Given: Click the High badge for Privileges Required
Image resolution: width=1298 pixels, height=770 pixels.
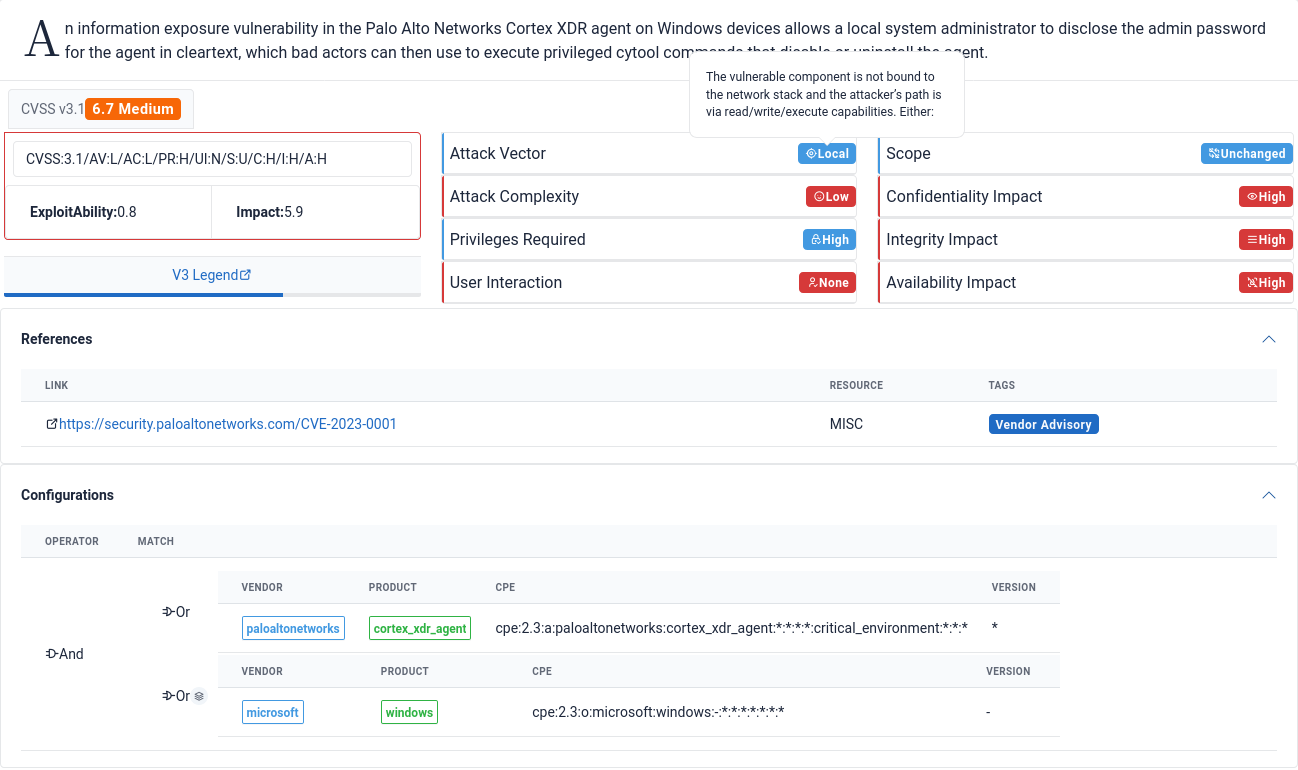Looking at the screenshot, I should point(829,239).
